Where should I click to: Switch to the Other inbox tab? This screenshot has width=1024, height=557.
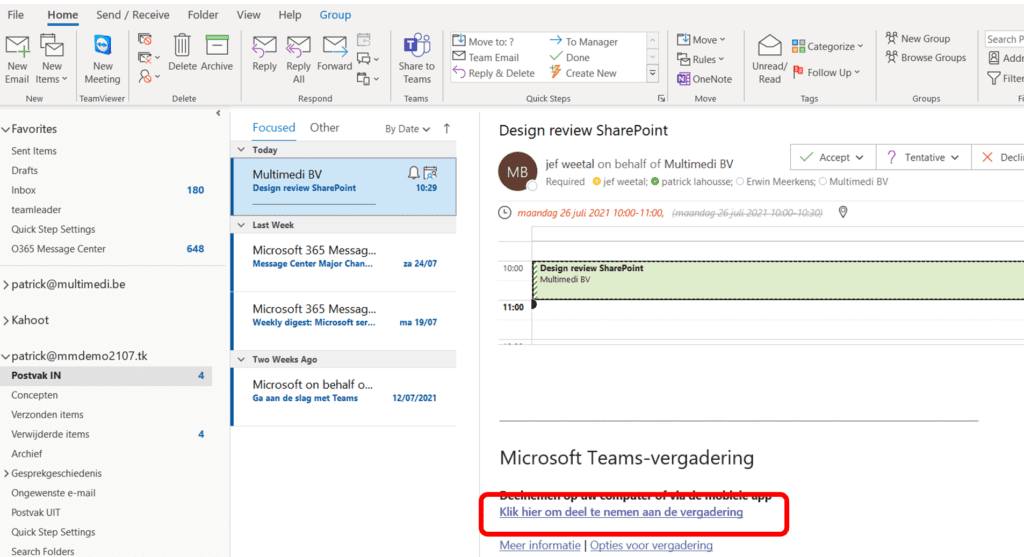pyautogui.click(x=325, y=128)
